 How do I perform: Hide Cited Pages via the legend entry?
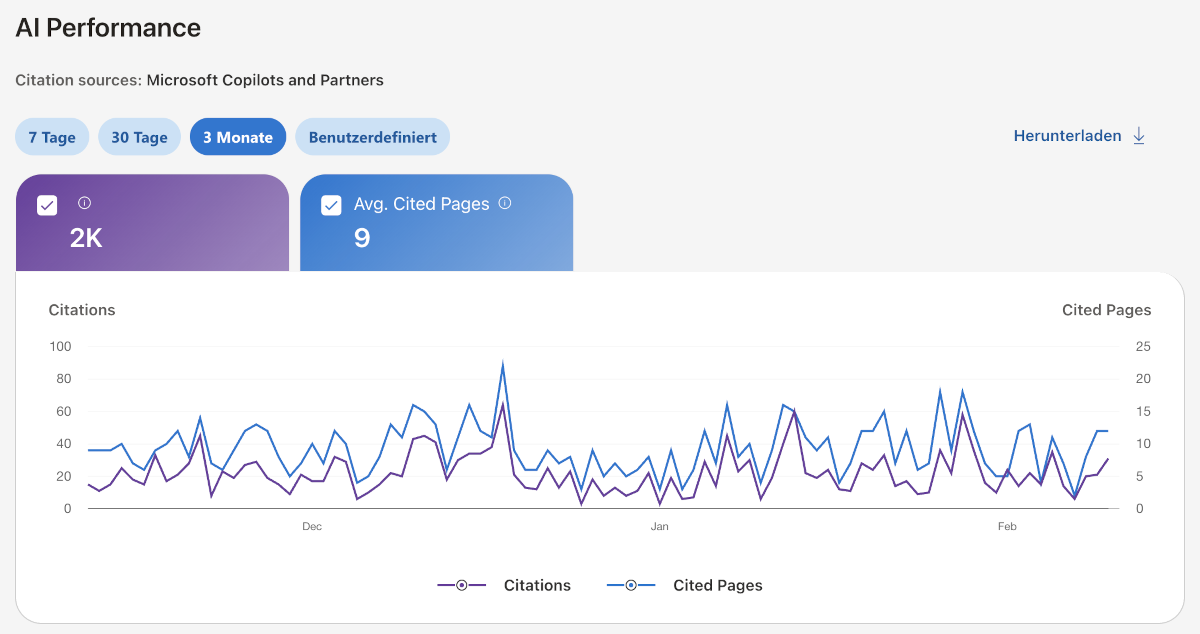(717, 585)
